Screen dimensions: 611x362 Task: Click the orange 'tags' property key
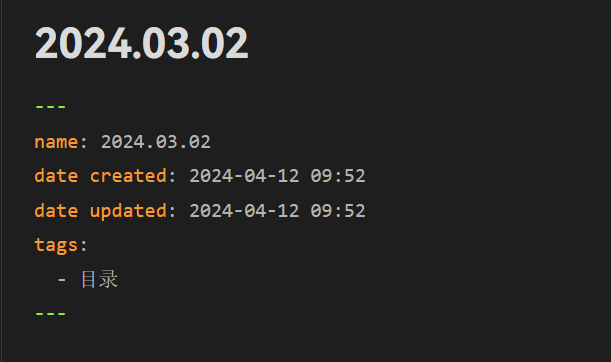57,245
